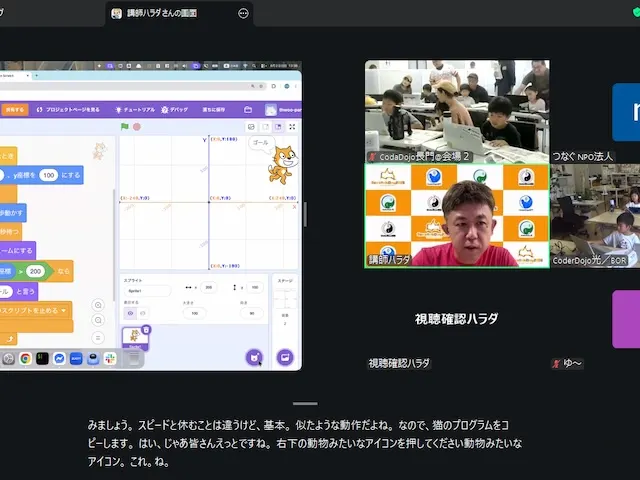The height and width of the screenshot is (480, 640).
Task: Switch to the large stage layout
Action: click(x=278, y=127)
